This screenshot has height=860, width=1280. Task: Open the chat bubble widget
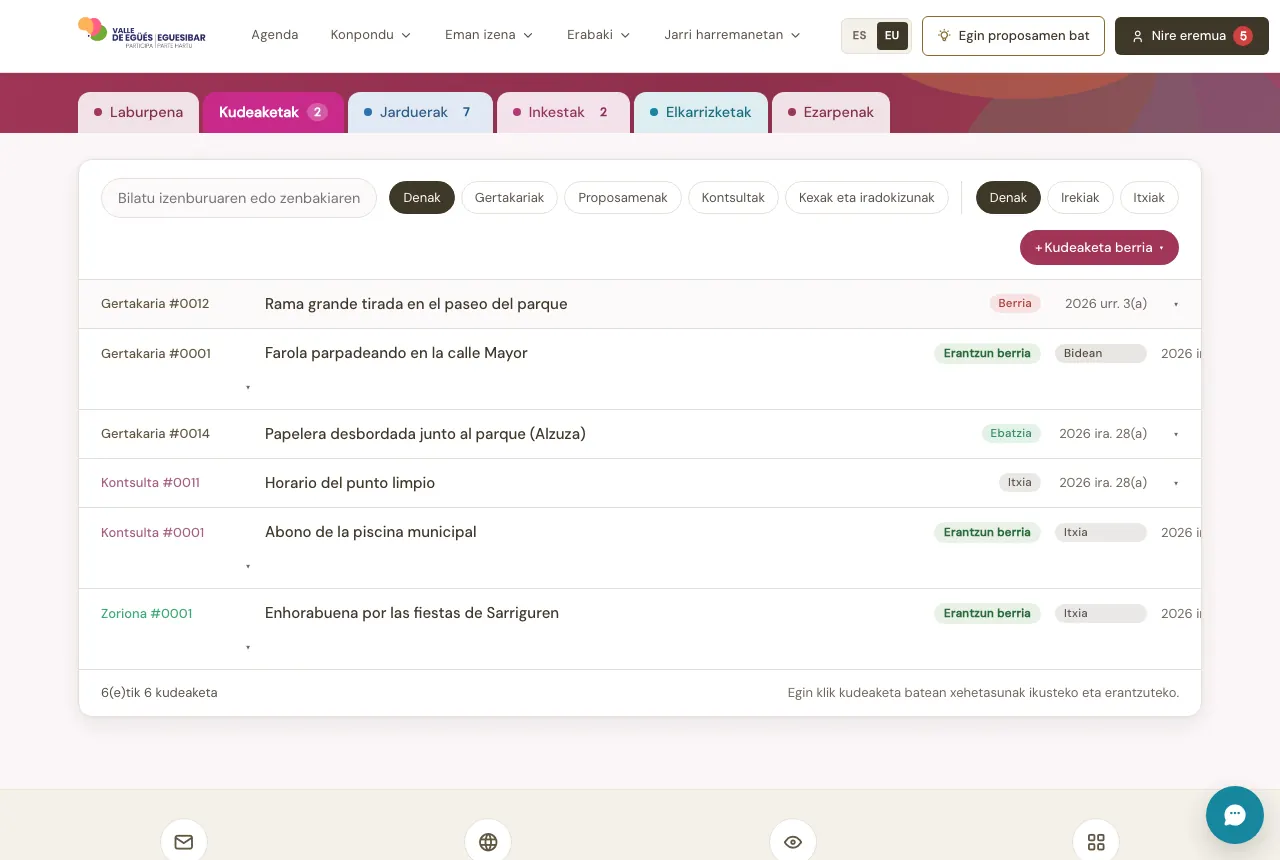coord(1235,815)
